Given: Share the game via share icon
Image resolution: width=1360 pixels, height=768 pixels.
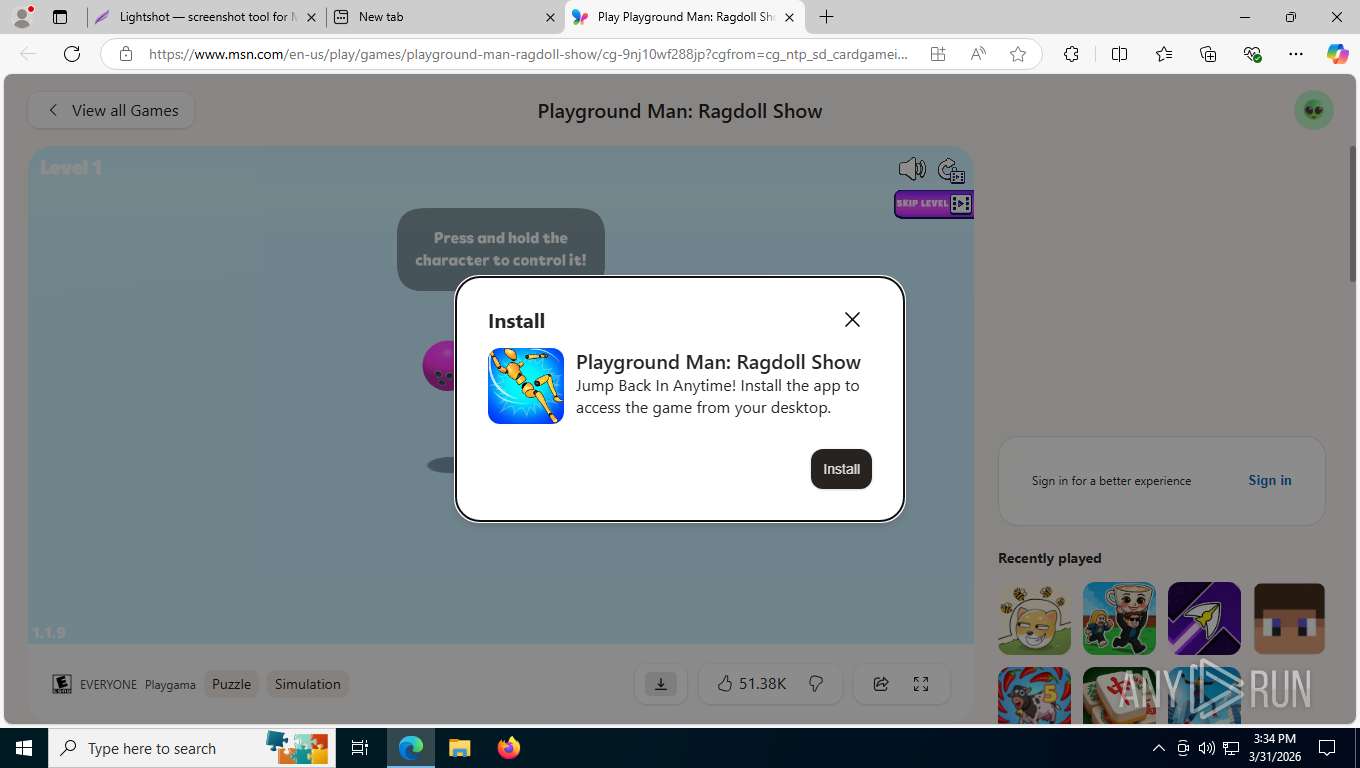Looking at the screenshot, I should tap(881, 684).
